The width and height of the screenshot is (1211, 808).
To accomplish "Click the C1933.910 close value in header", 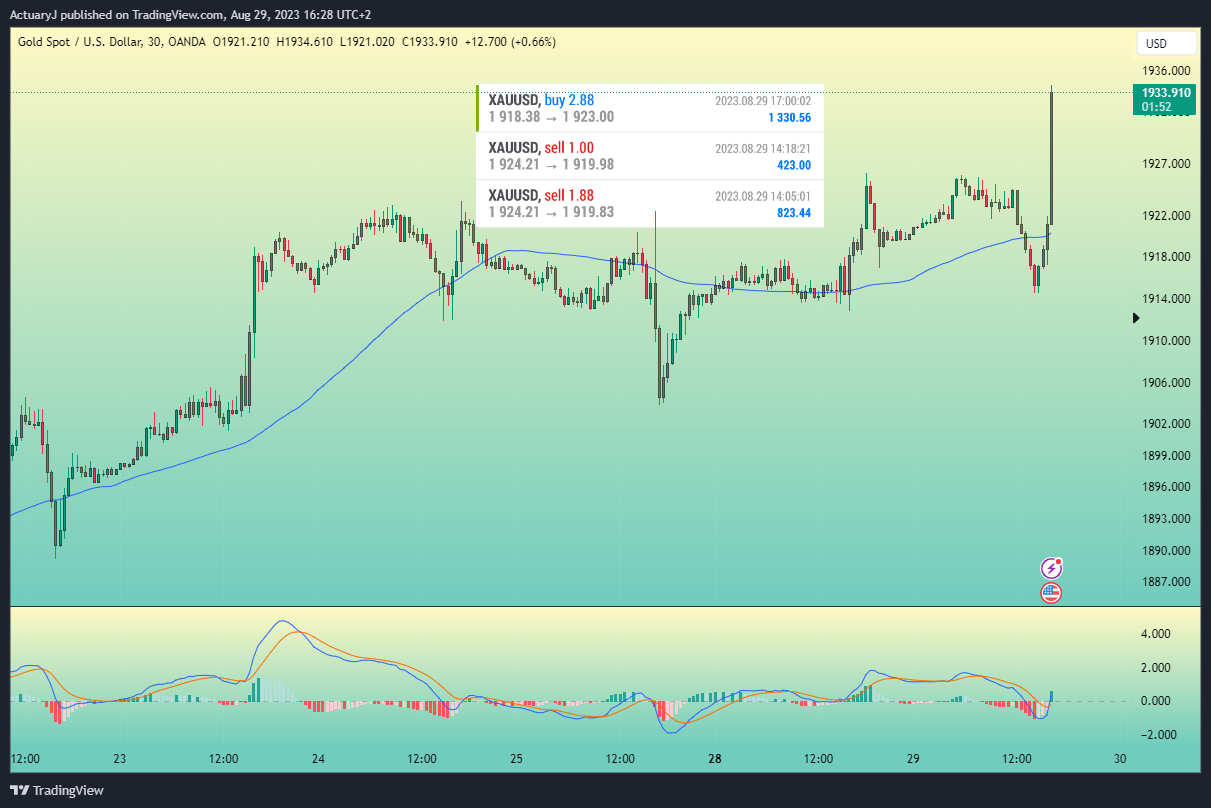I will [428, 42].
